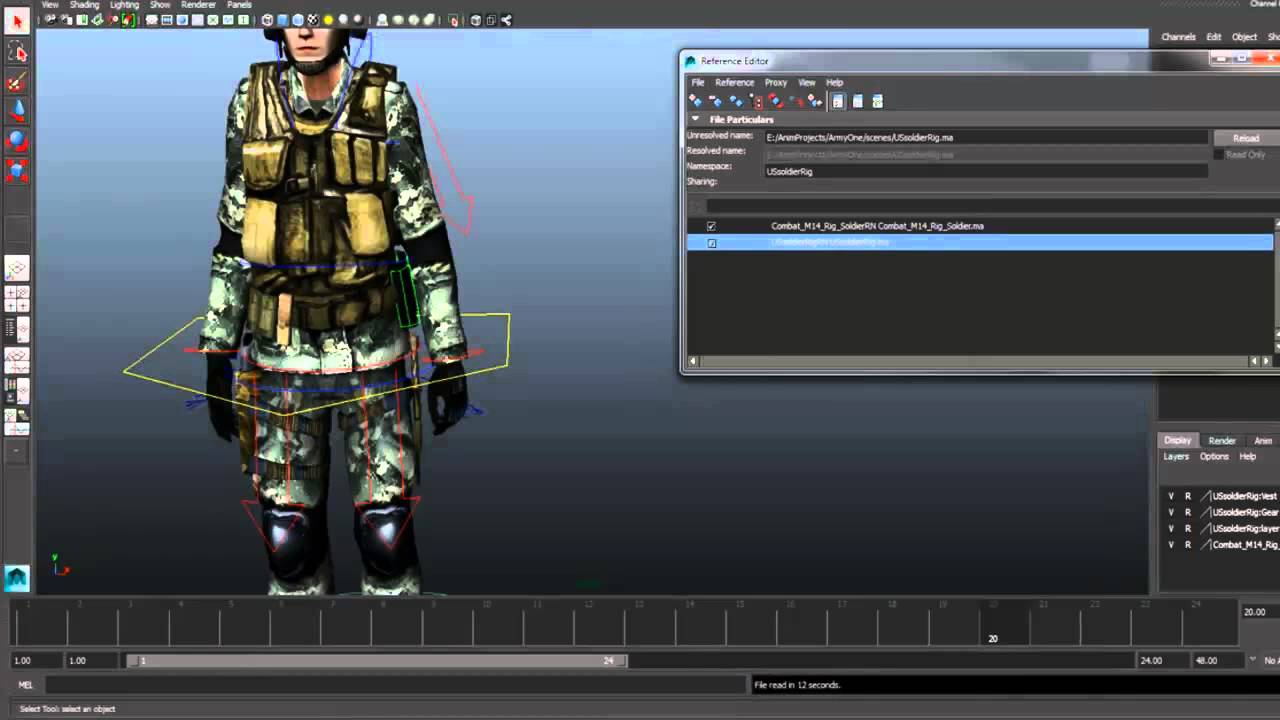Screen dimensions: 1280x720
Task: Open Reference Editor View menu
Action: pyautogui.click(x=806, y=82)
